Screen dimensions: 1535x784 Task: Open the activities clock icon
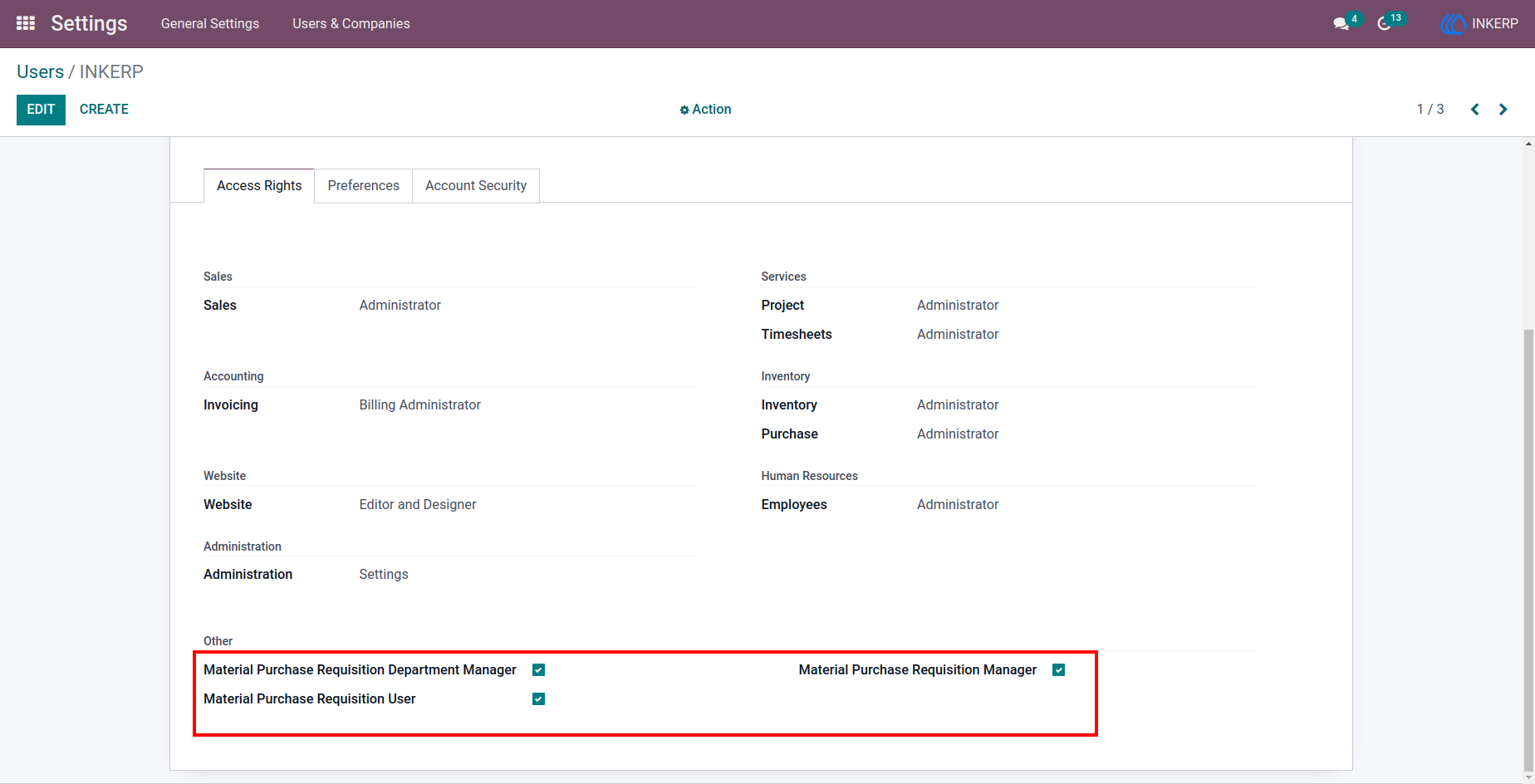pos(1384,24)
